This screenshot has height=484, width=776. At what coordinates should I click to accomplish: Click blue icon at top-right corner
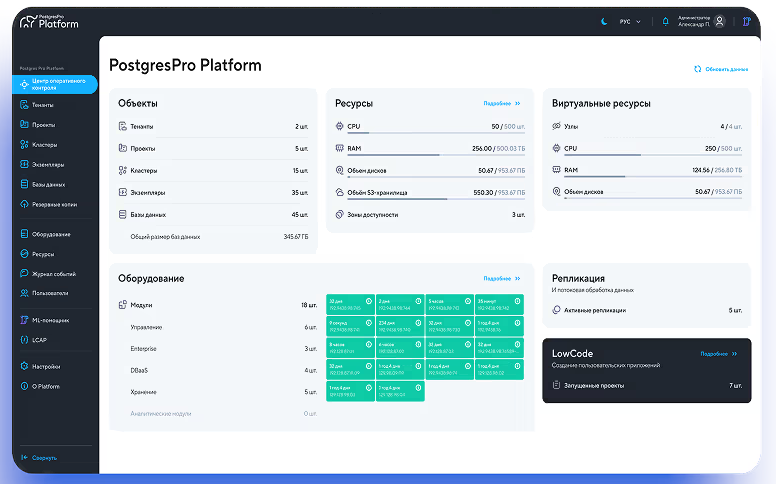(746, 21)
